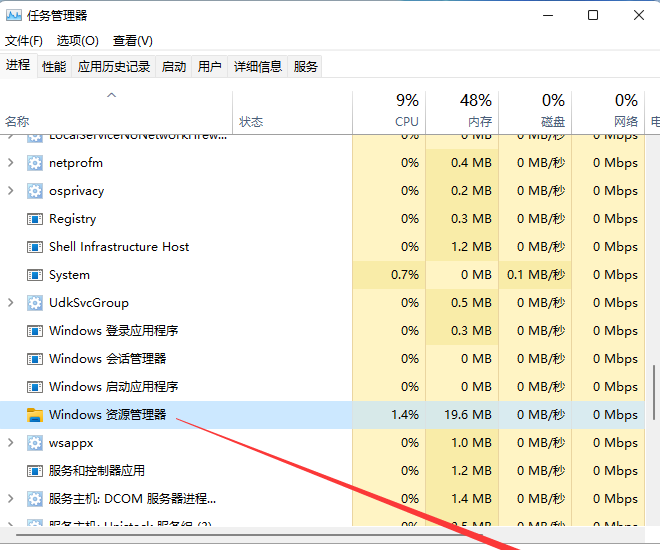The height and width of the screenshot is (550, 660).
Task: Switch to the 启动 tab
Action: (174, 67)
